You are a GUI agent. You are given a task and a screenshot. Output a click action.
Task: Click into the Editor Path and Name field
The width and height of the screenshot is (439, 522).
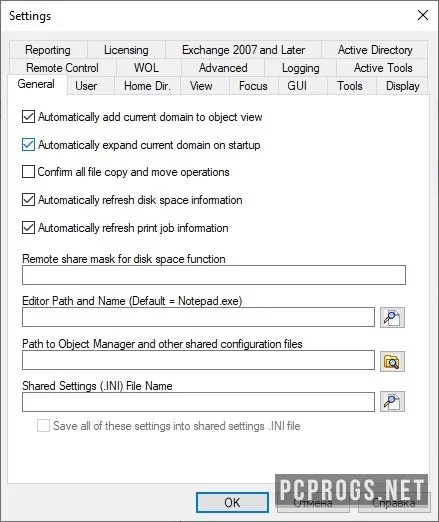198,317
